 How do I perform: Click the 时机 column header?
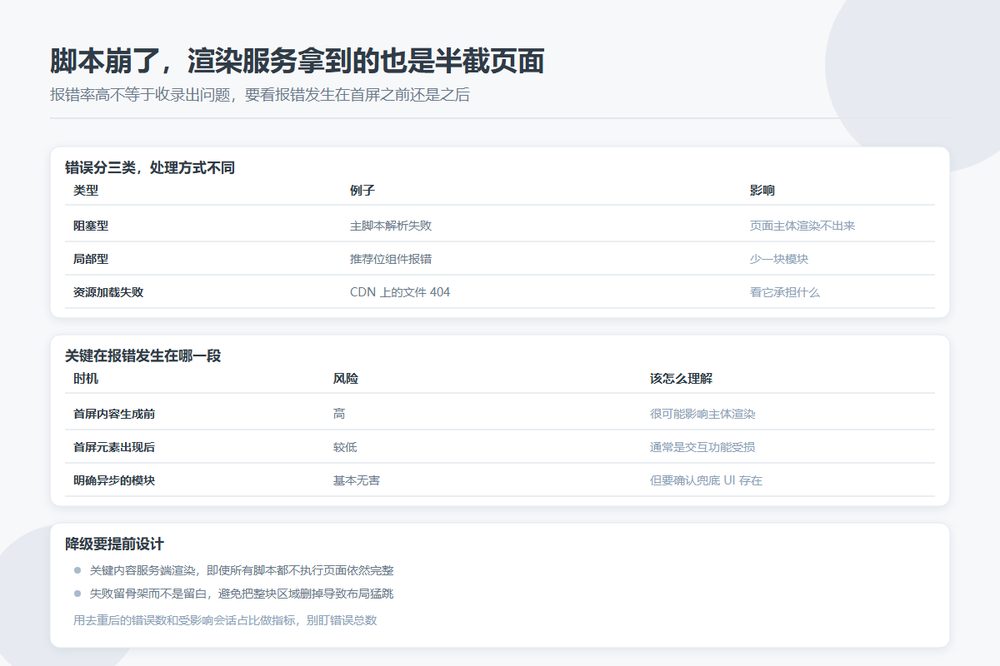86,379
